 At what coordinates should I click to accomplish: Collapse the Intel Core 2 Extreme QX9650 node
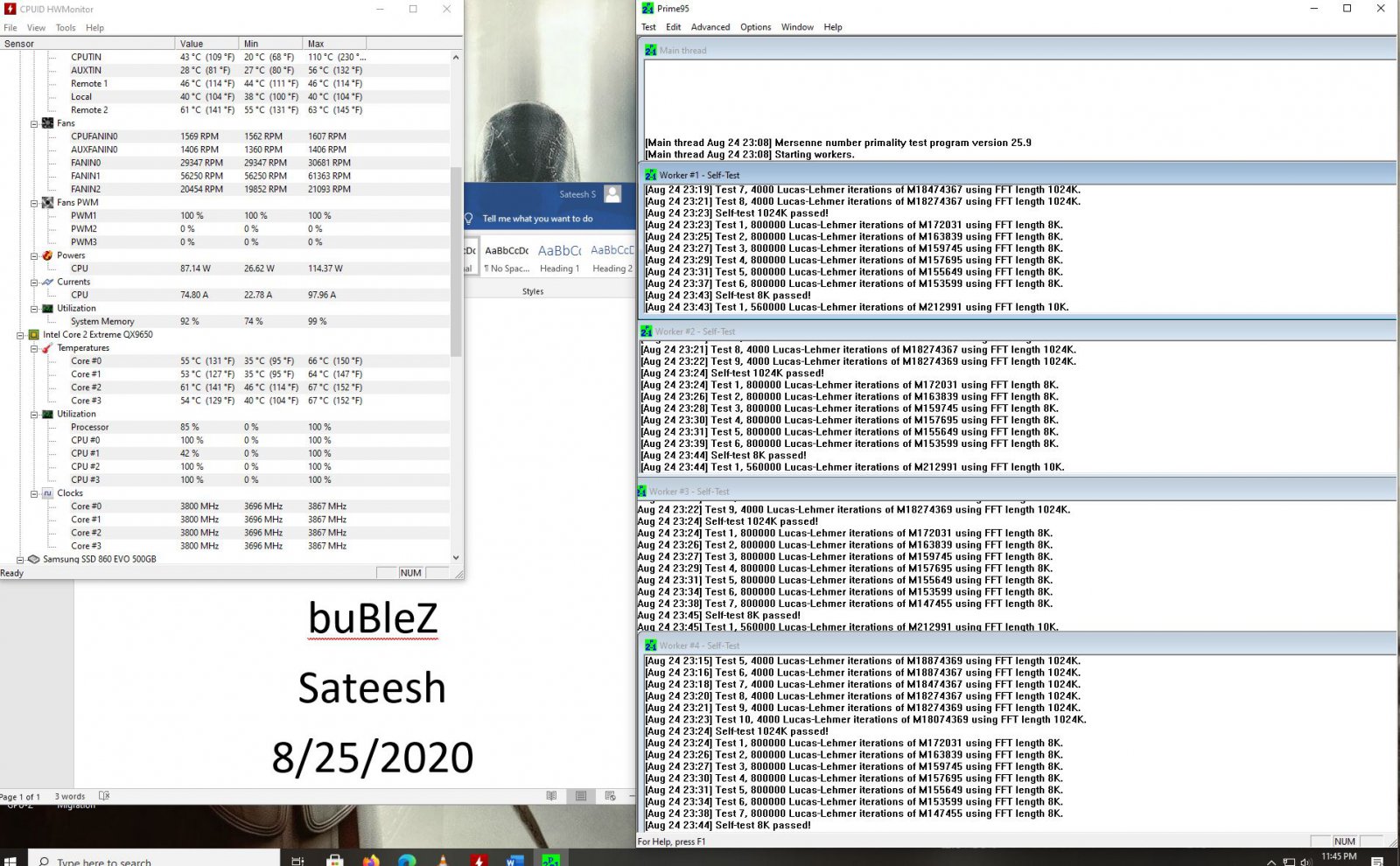[x=20, y=335]
